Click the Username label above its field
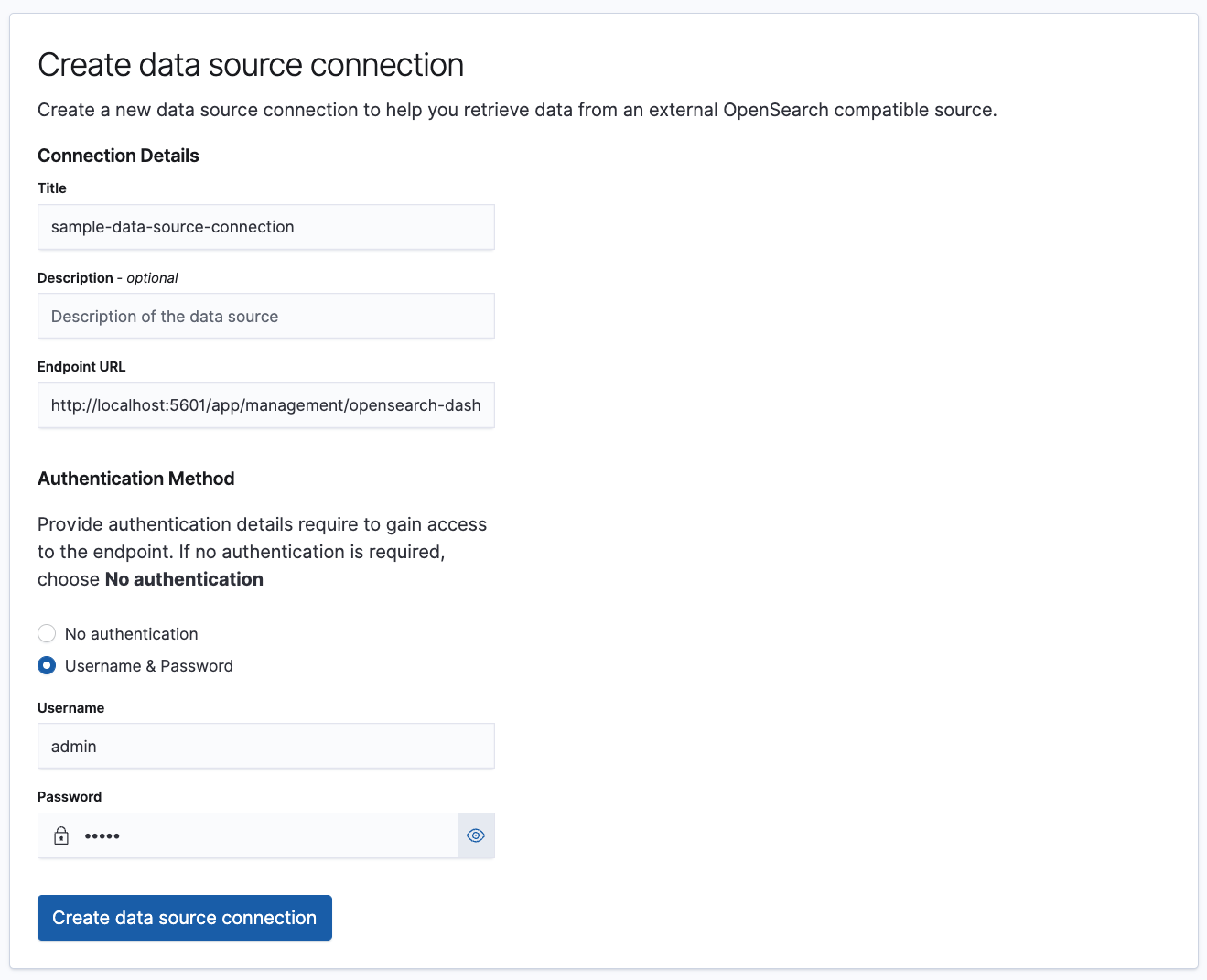1207x980 pixels. tap(71, 708)
